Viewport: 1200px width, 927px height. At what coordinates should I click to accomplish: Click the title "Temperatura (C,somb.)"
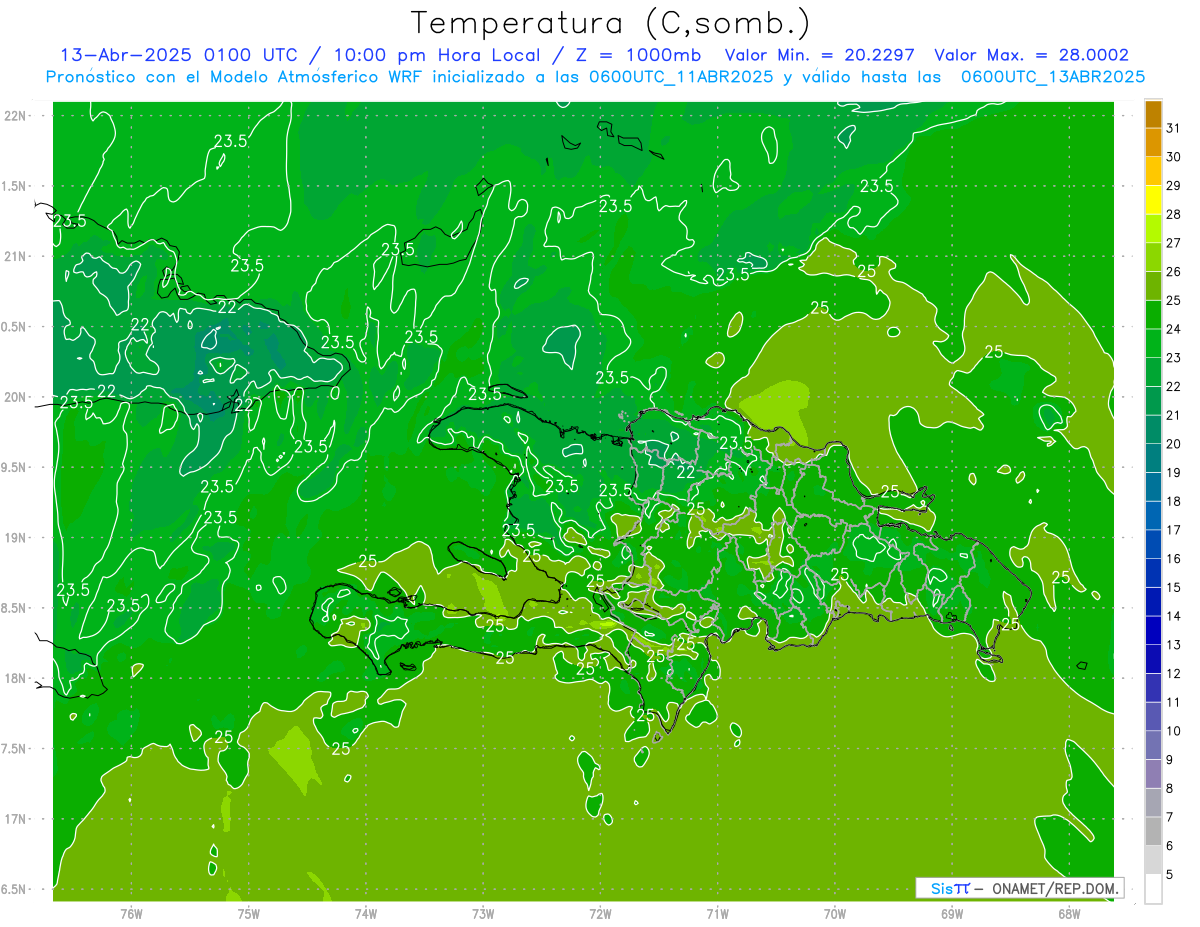pyautogui.click(x=611, y=23)
